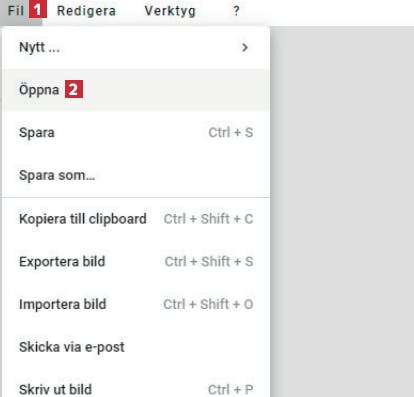The width and height of the screenshot is (414, 397).
Task: Select Importera bild
Action: [x=136, y=304]
